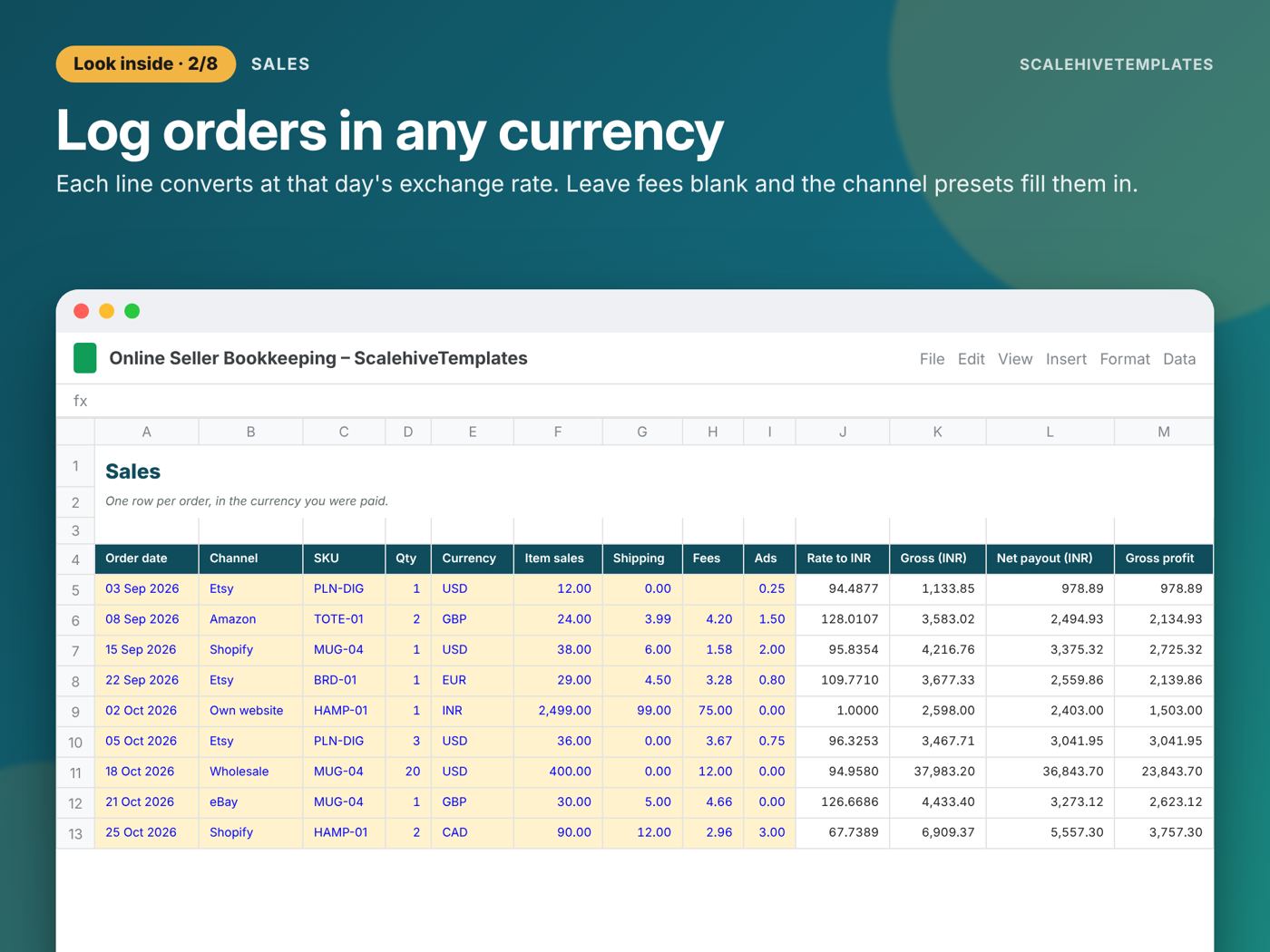Select the BRD-01 SKU cell
Image resolution: width=1270 pixels, height=952 pixels.
pyautogui.click(x=344, y=680)
